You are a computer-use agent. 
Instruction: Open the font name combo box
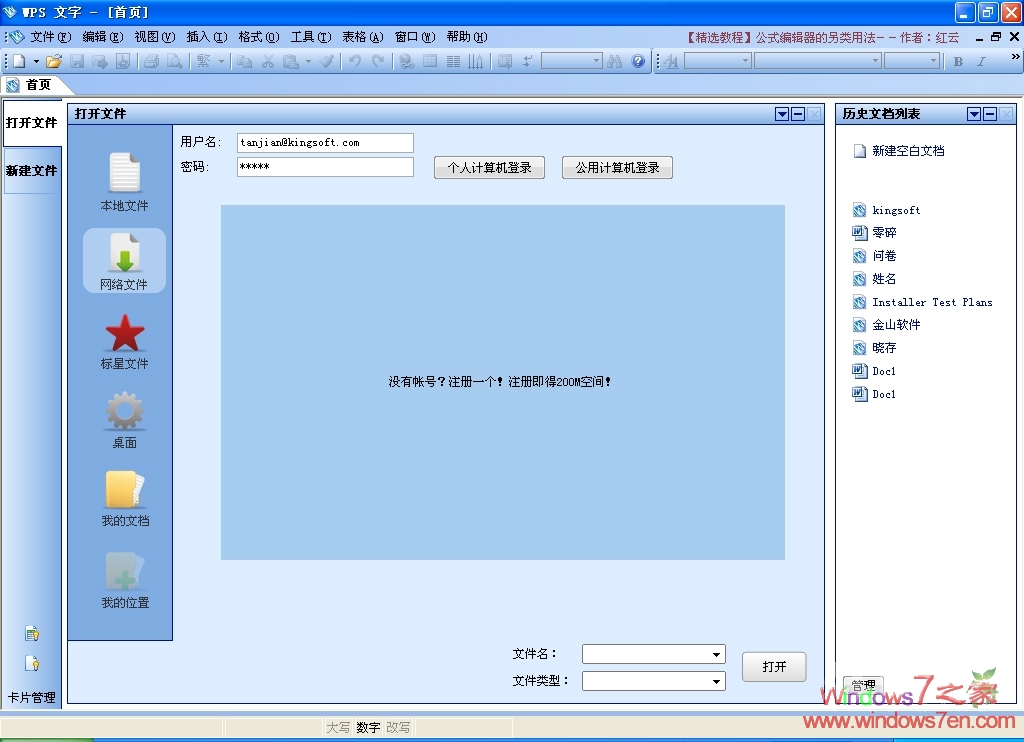coord(818,61)
